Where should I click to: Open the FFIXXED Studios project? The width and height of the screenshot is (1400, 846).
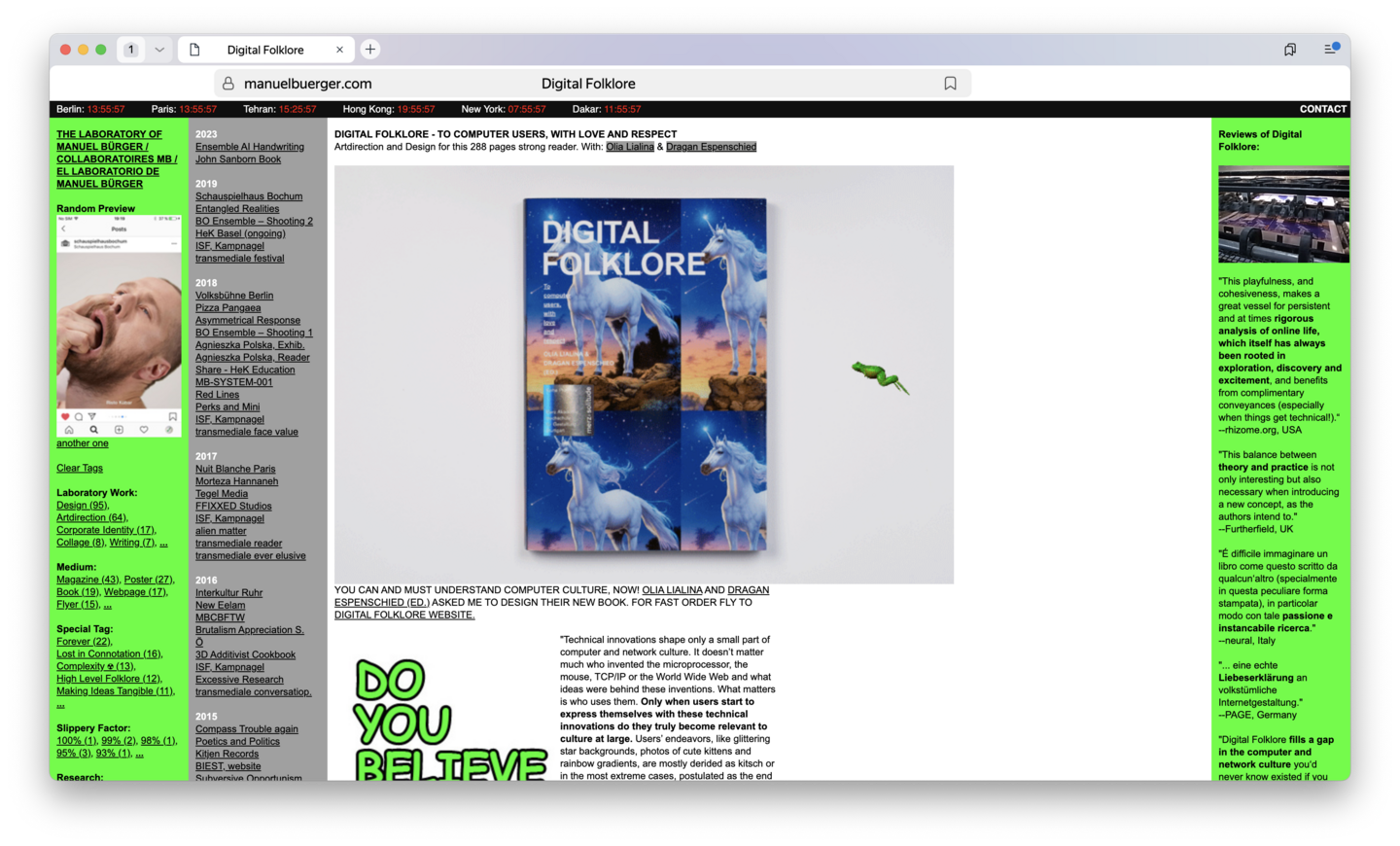233,507
